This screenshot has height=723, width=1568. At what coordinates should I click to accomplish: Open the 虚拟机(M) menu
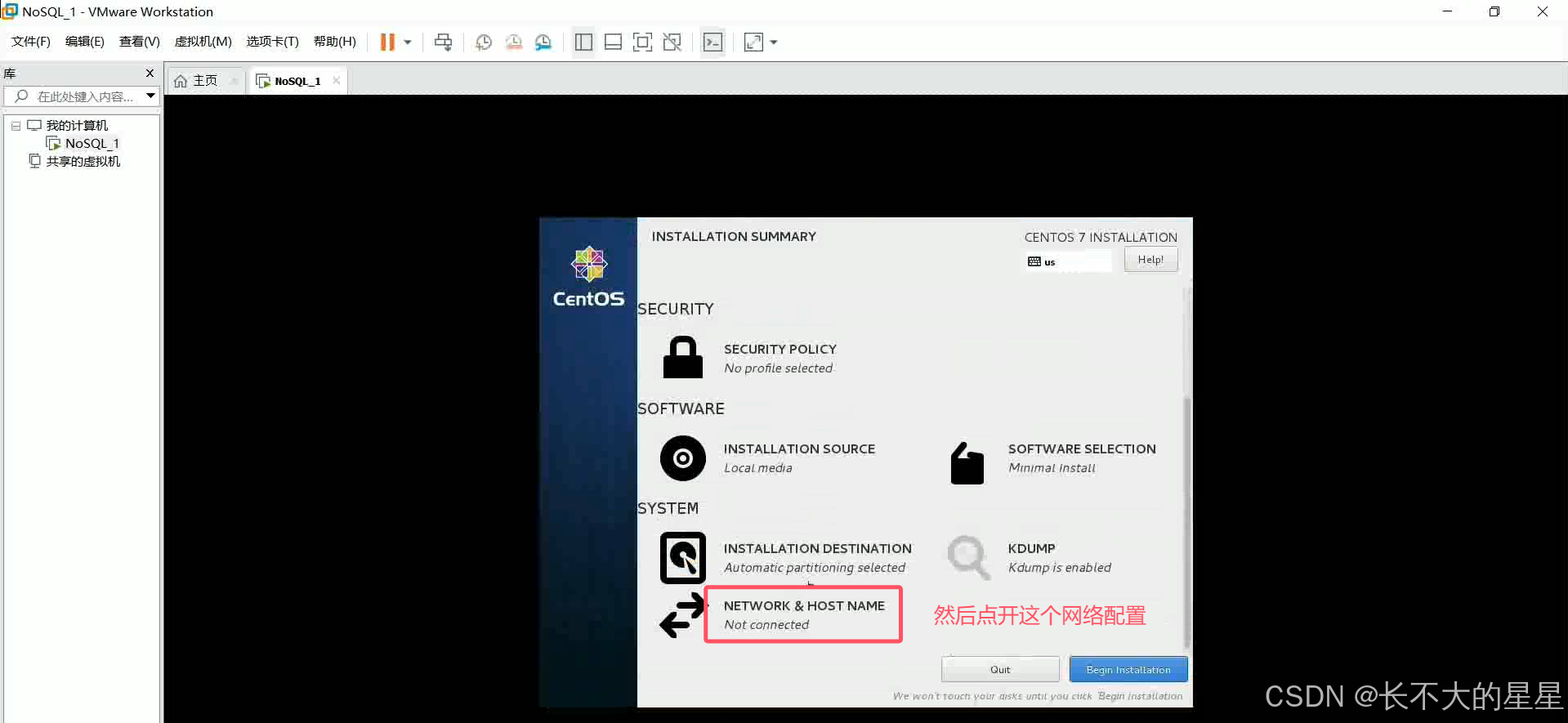coord(203,42)
